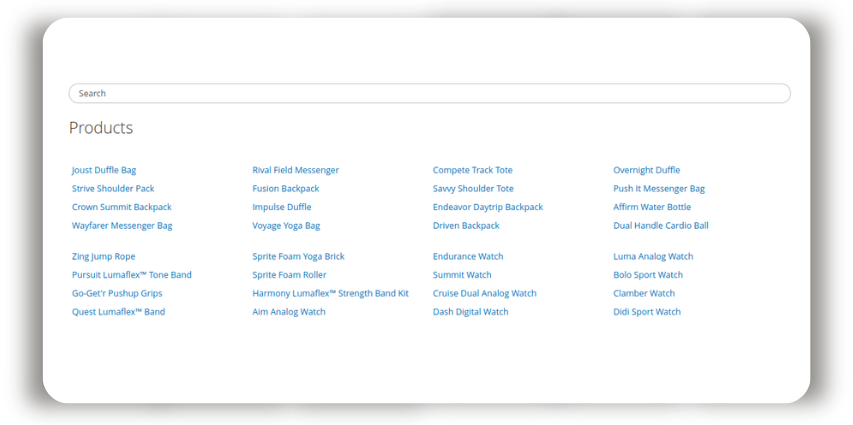Screen dimensions: 853x425
Task: Select the Impulse Duffle product
Action: [x=282, y=207]
